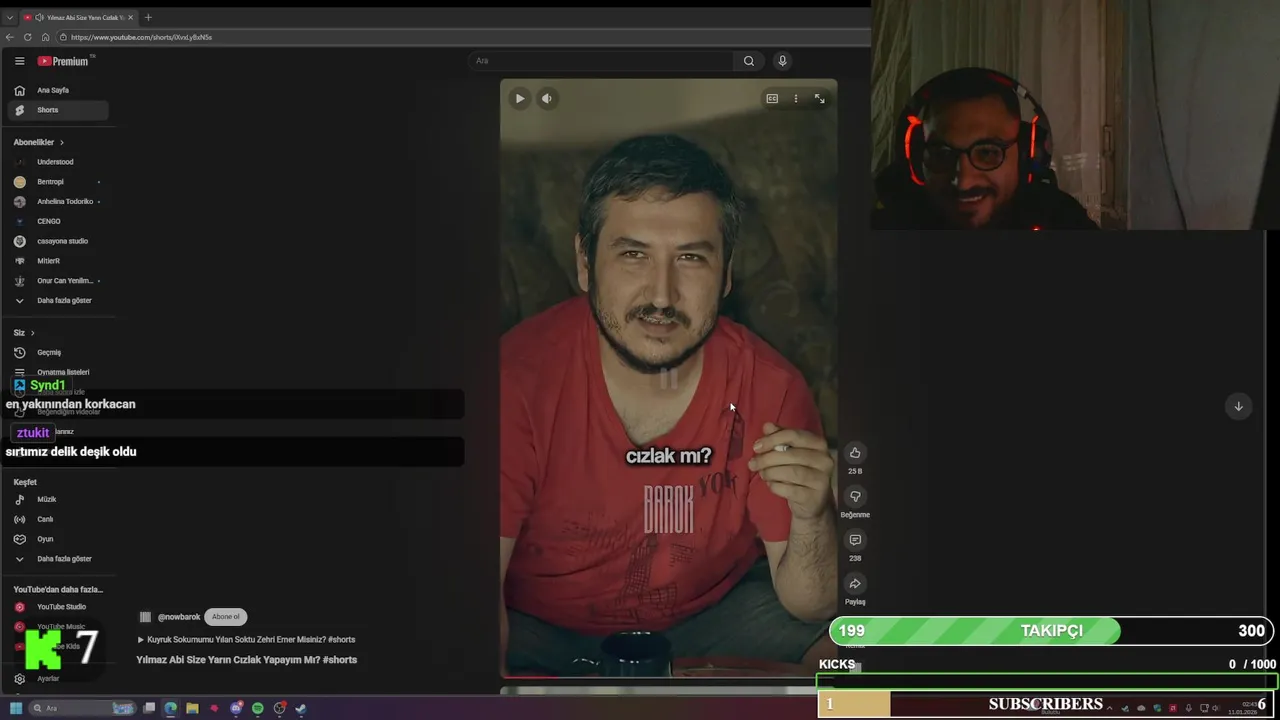Go to Ana Sayfa in sidebar
The height and width of the screenshot is (720, 1280).
click(58, 90)
